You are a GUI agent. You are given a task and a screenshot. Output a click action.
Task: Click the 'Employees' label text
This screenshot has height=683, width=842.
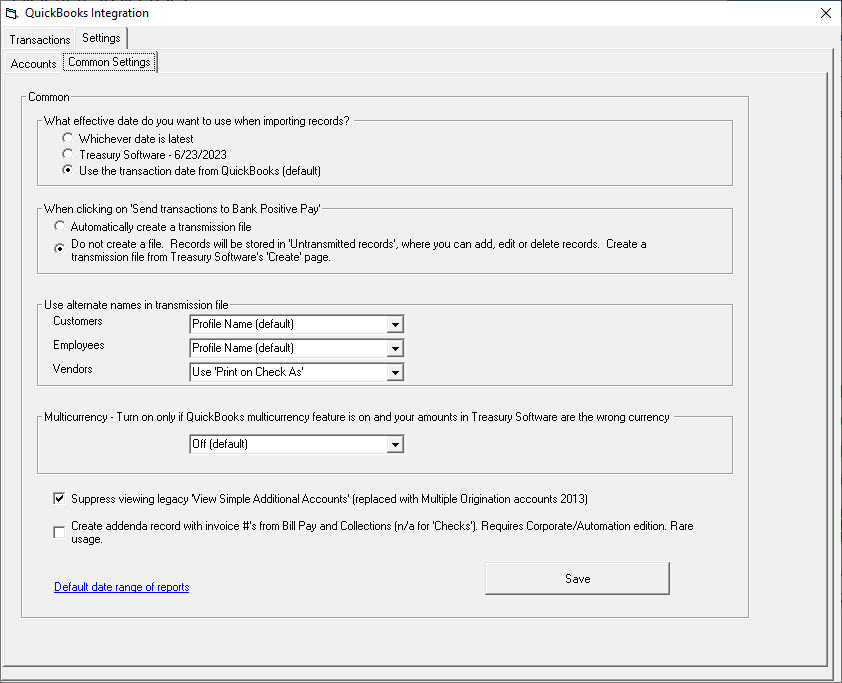(x=79, y=345)
